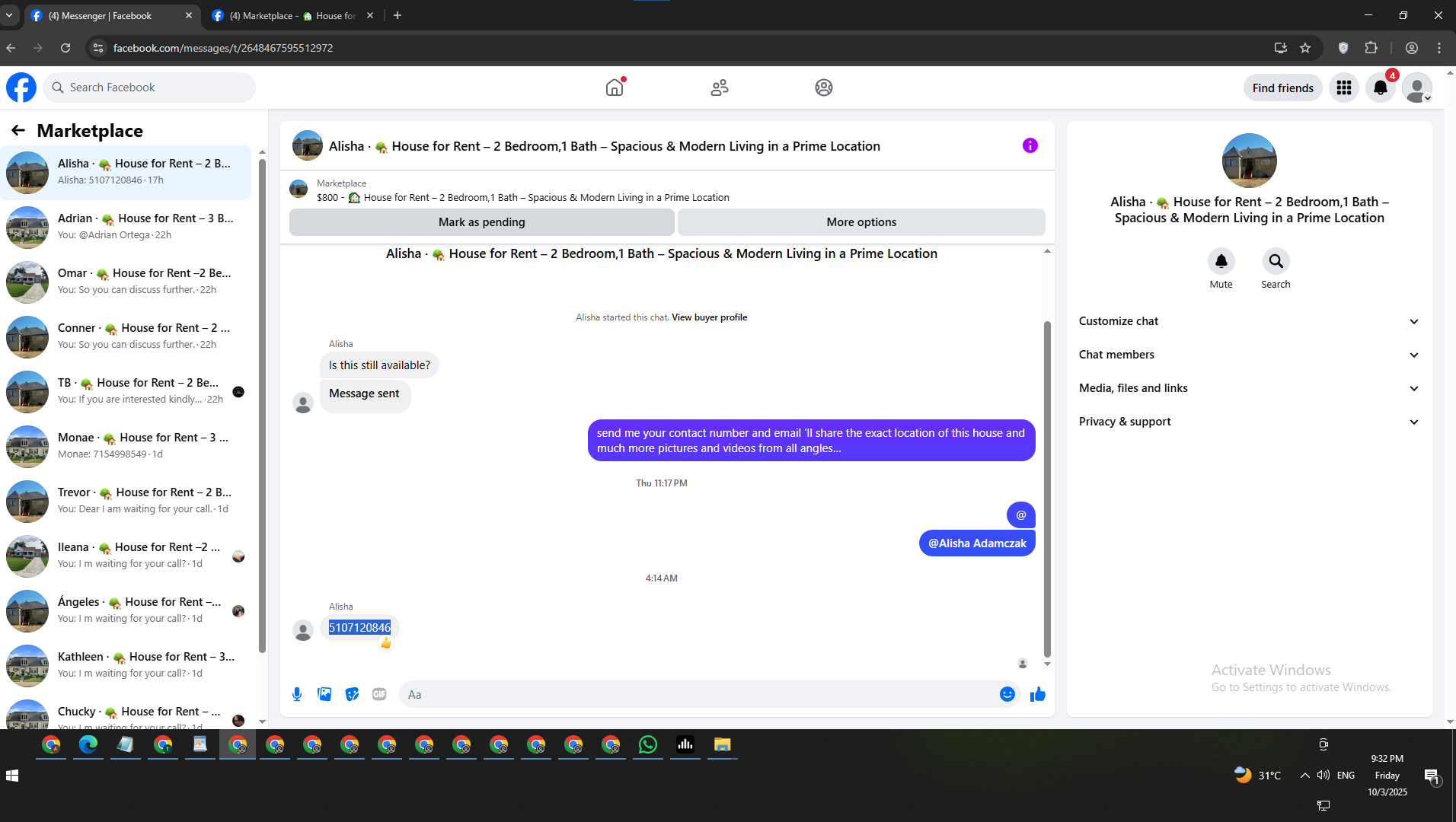
Task: Open the Facebook home feed icon
Action: (x=615, y=88)
